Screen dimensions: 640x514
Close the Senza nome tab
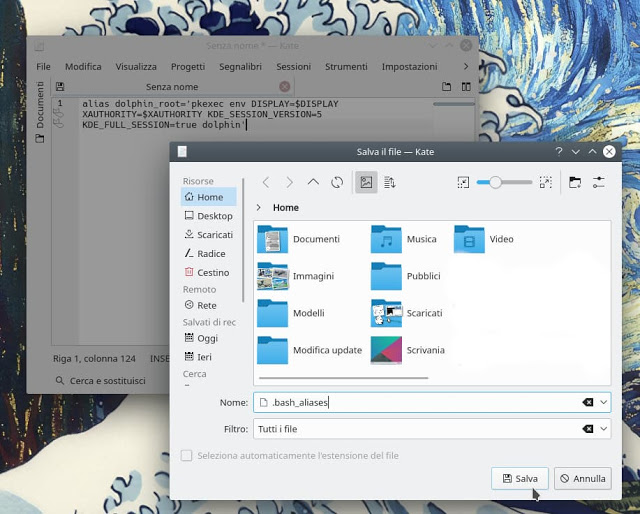pyautogui.click(x=284, y=87)
